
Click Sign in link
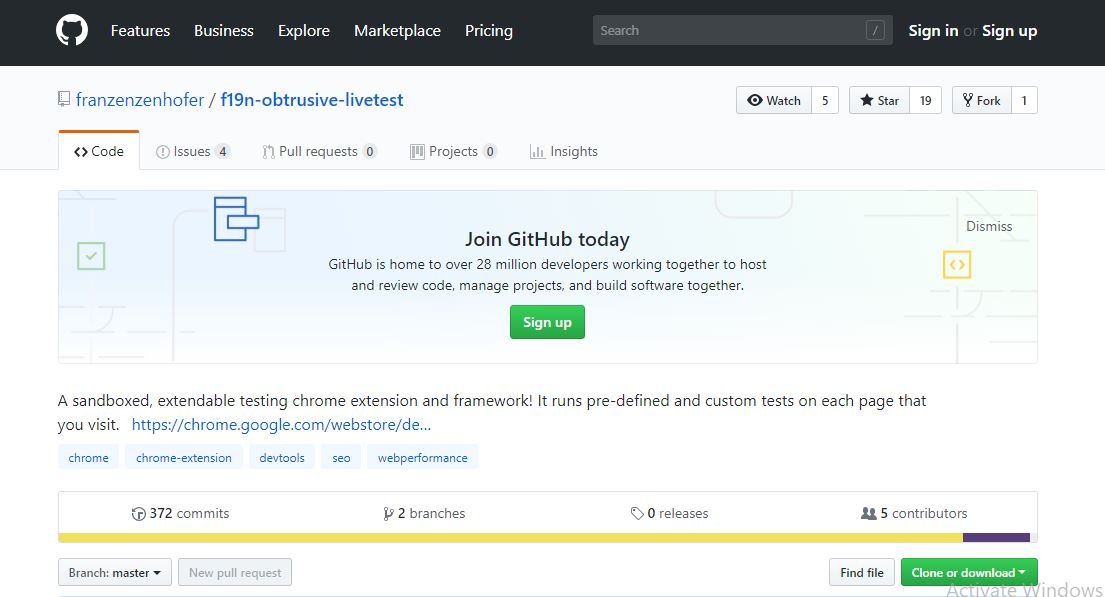click(x=933, y=30)
